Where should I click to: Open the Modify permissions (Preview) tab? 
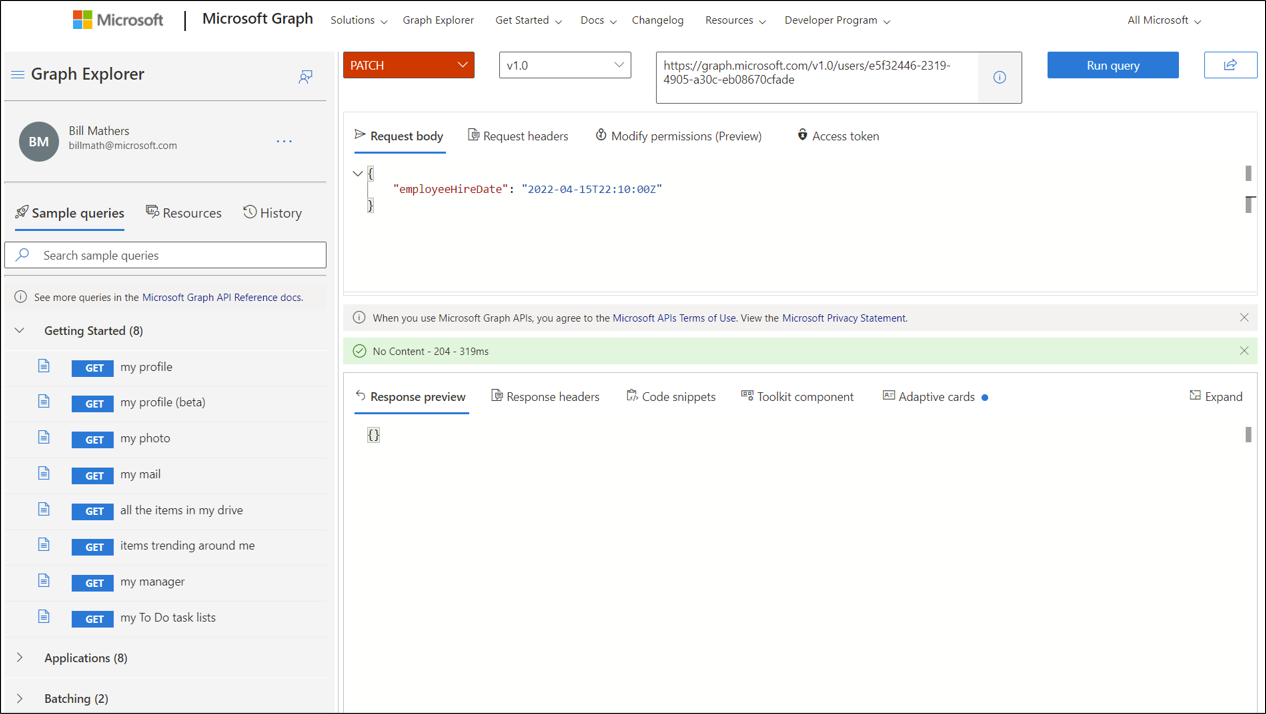(x=678, y=136)
